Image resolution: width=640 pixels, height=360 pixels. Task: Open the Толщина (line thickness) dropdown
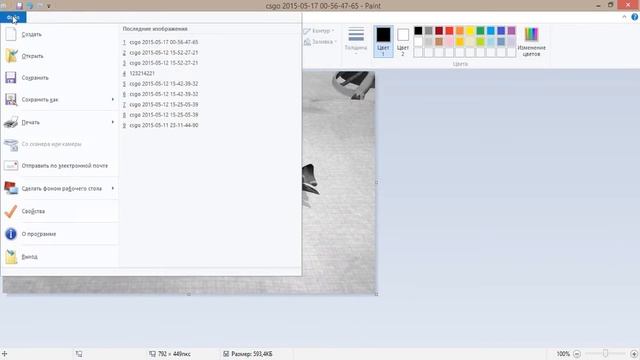point(356,40)
